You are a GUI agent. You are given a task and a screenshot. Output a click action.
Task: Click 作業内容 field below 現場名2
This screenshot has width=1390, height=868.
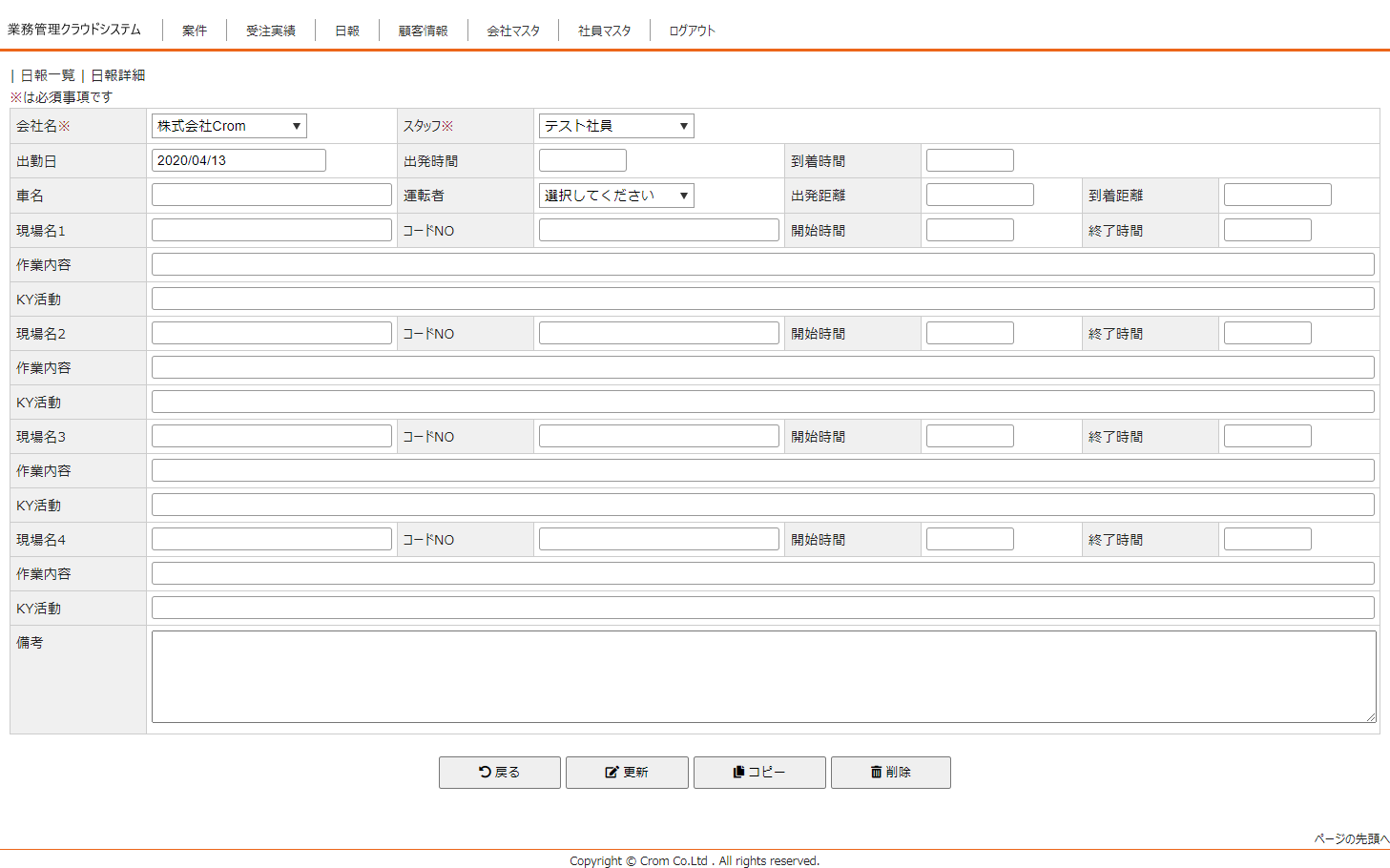(763, 367)
